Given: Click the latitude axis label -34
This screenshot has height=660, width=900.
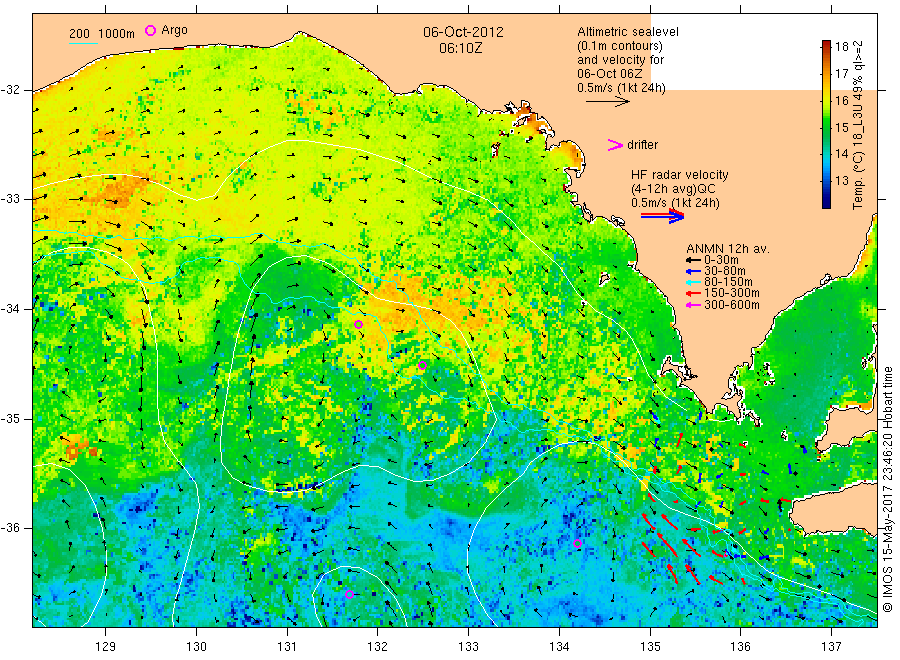Looking at the screenshot, I should point(10,309).
